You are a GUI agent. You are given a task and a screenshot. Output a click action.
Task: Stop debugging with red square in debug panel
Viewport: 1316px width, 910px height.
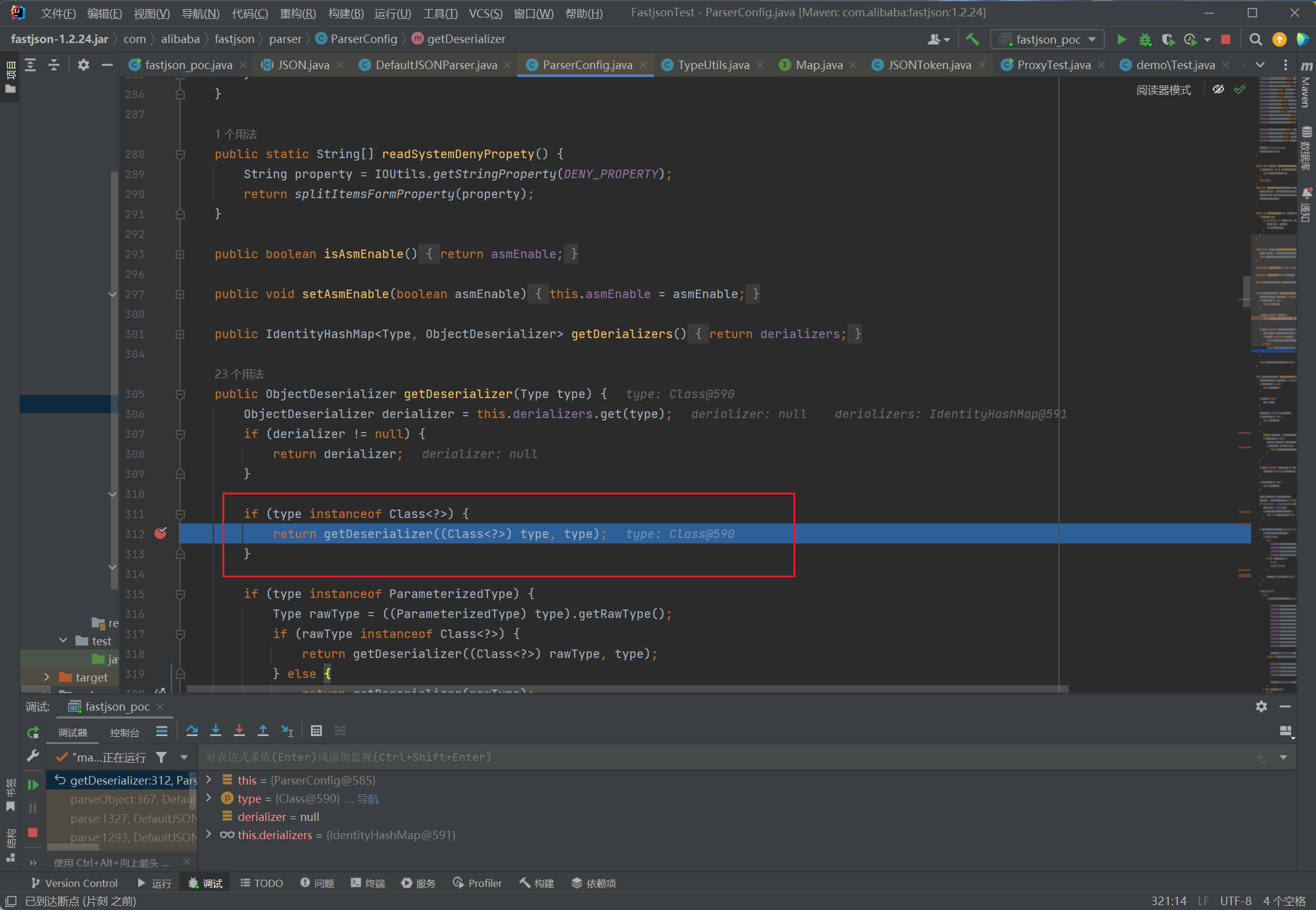pos(33,832)
